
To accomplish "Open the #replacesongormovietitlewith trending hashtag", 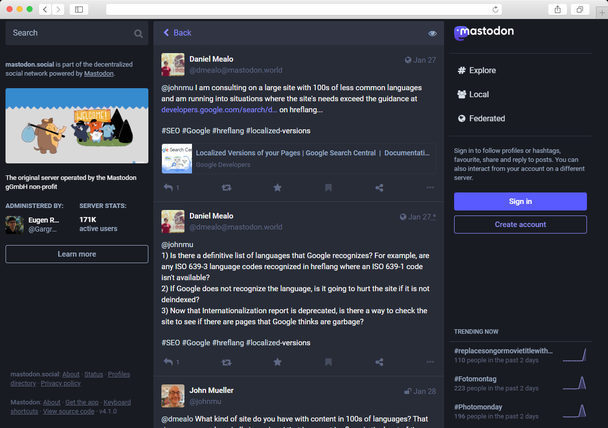I will click(x=503, y=351).
